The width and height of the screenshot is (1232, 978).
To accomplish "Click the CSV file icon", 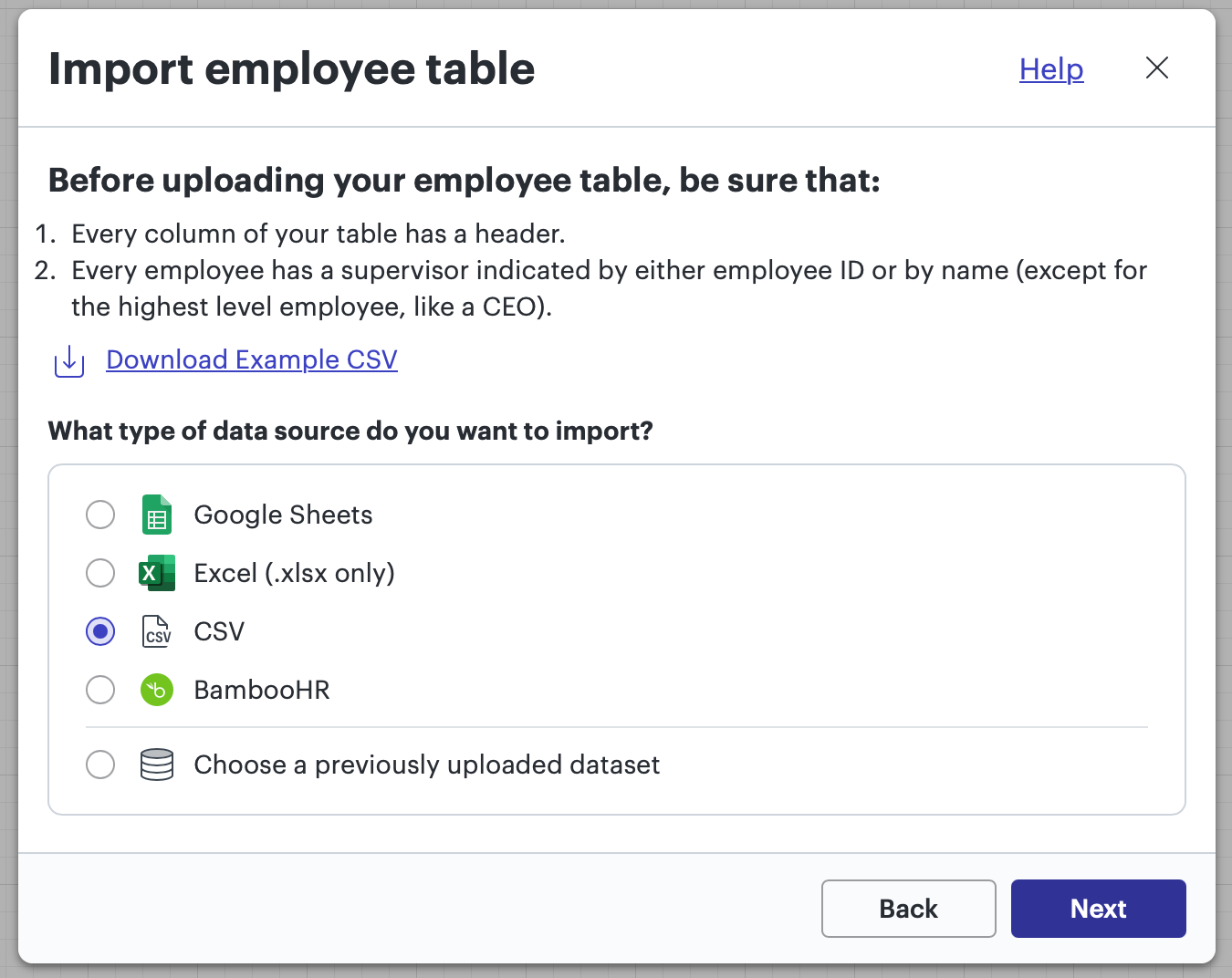I will [156, 631].
